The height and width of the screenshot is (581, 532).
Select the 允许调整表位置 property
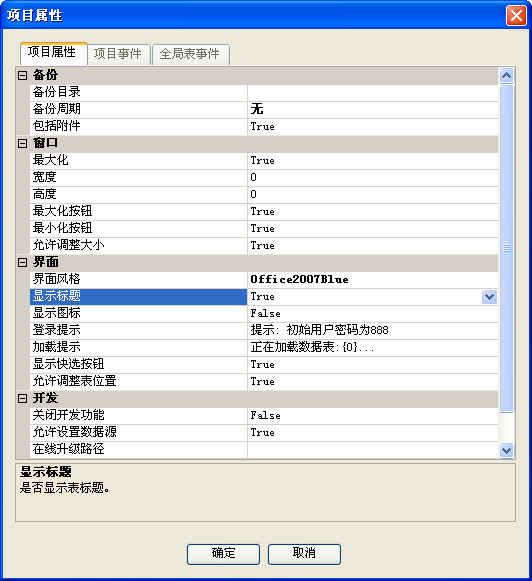pyautogui.click(x=139, y=382)
